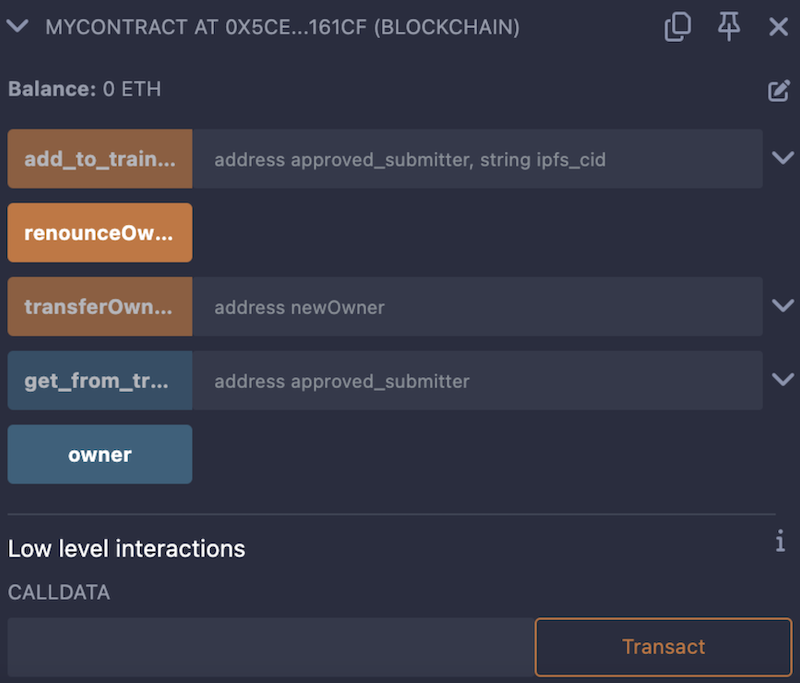Call the get_from_tr function button
800x683 pixels.
100,380
